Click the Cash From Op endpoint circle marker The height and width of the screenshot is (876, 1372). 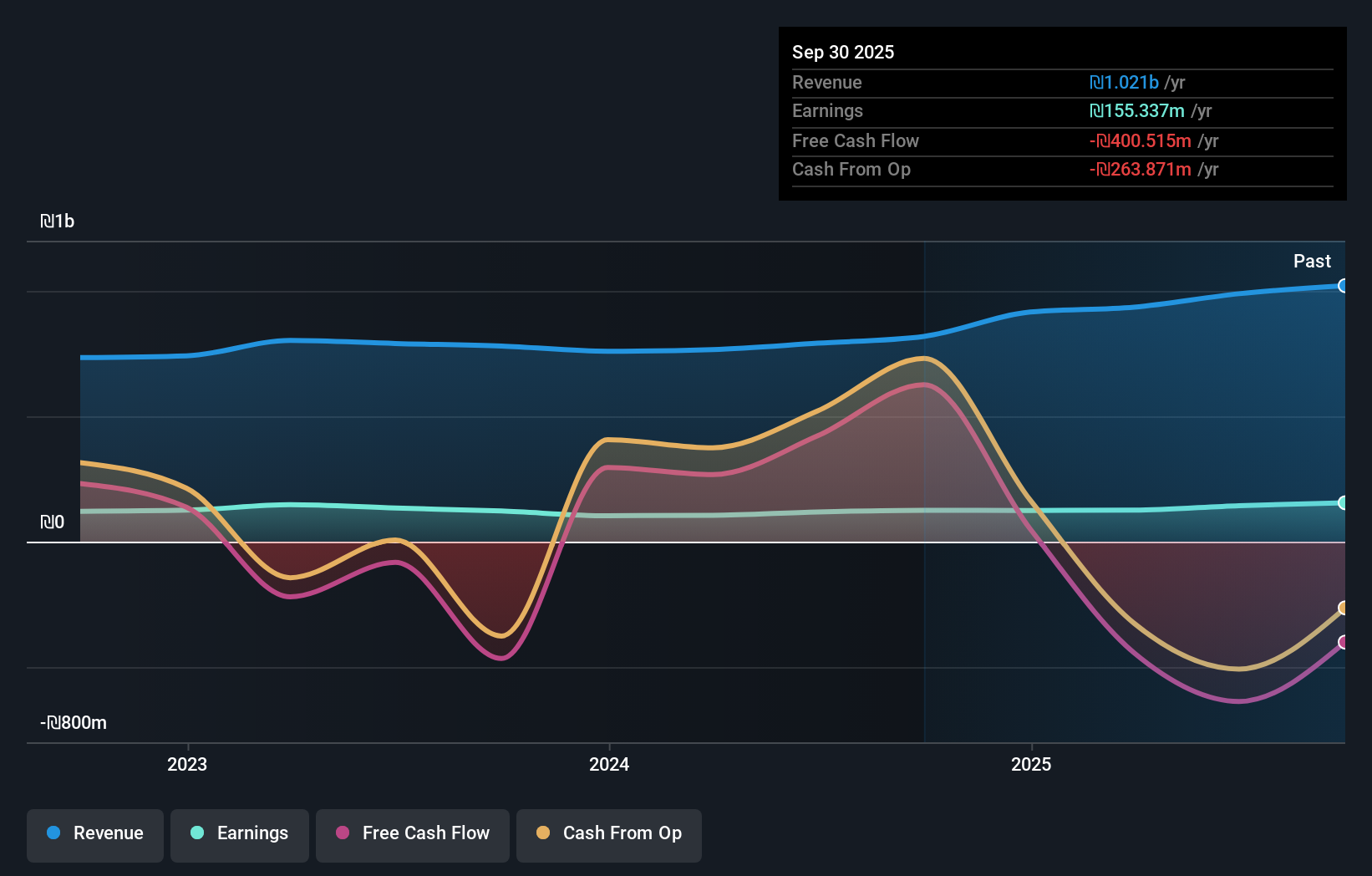1344,609
